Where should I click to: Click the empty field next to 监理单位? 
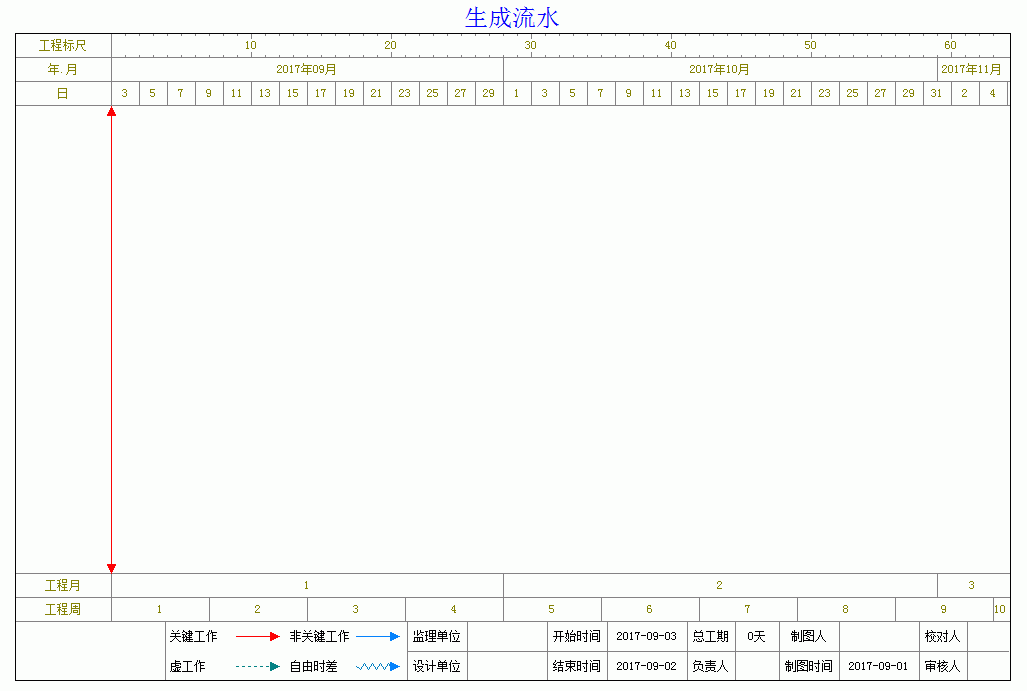[506, 636]
